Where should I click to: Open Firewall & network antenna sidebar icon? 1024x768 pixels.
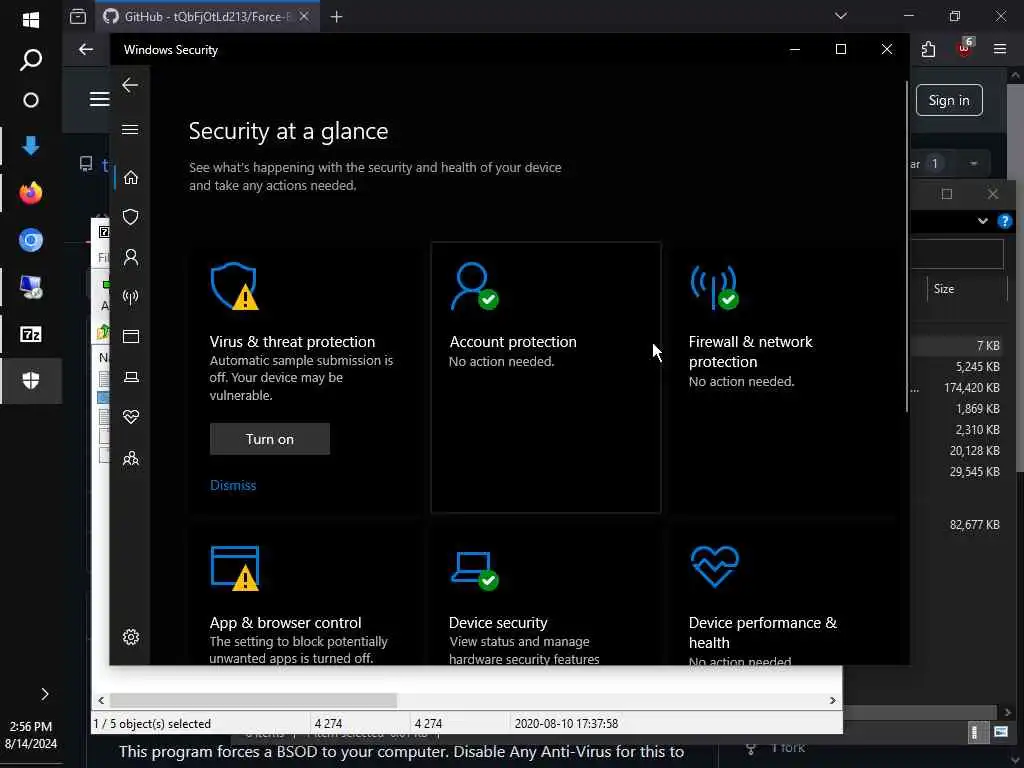point(131,297)
